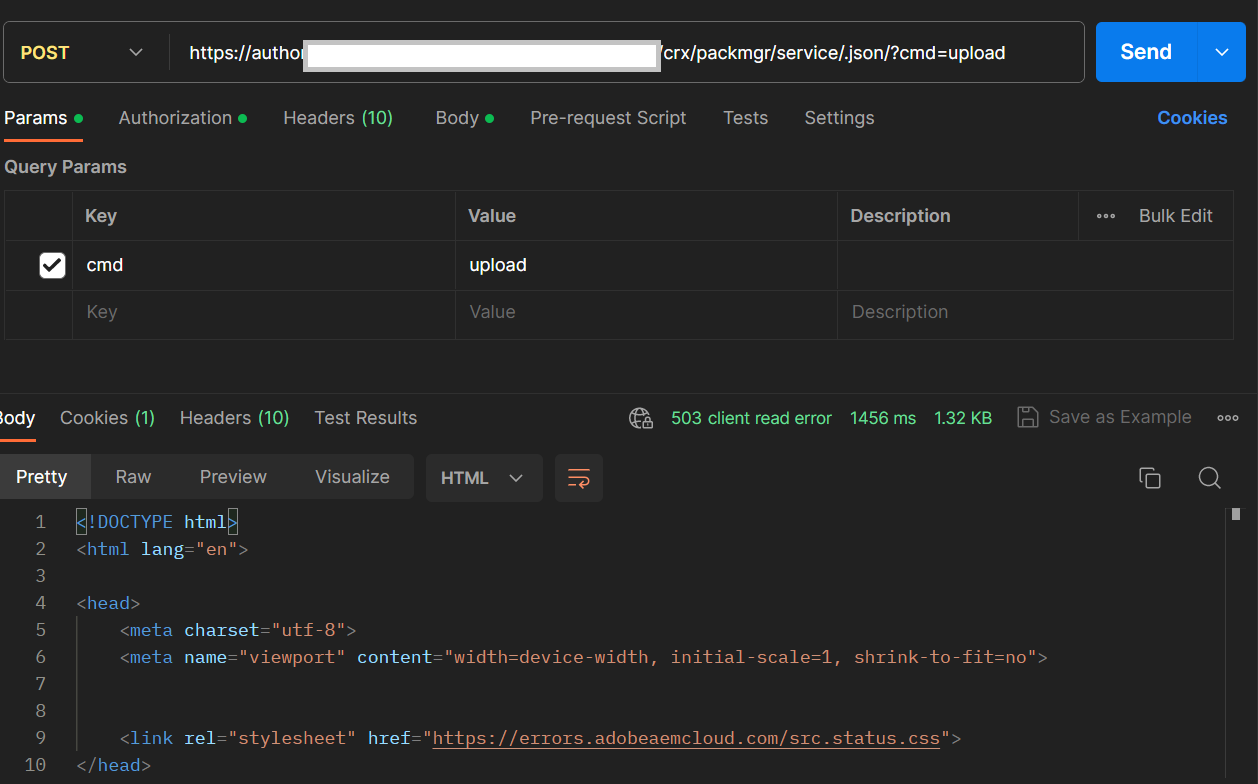
Task: Click the Cookies link near the tabs
Action: [1192, 118]
